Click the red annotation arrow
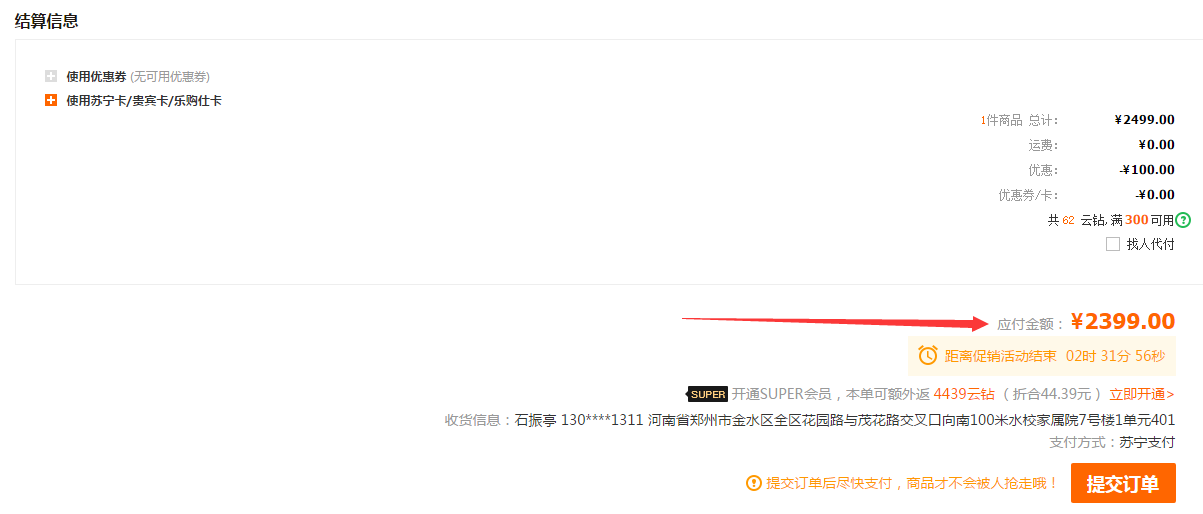 pyautogui.click(x=835, y=322)
